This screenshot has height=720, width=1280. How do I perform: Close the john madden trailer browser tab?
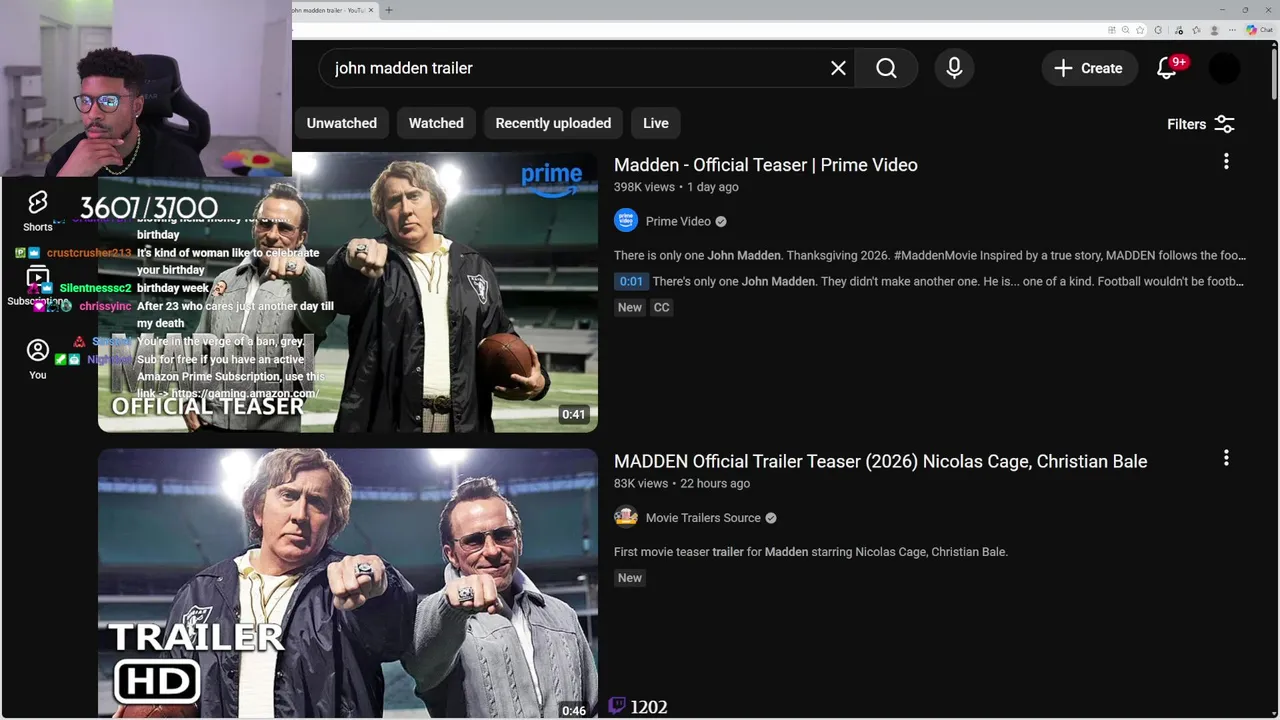tap(371, 10)
